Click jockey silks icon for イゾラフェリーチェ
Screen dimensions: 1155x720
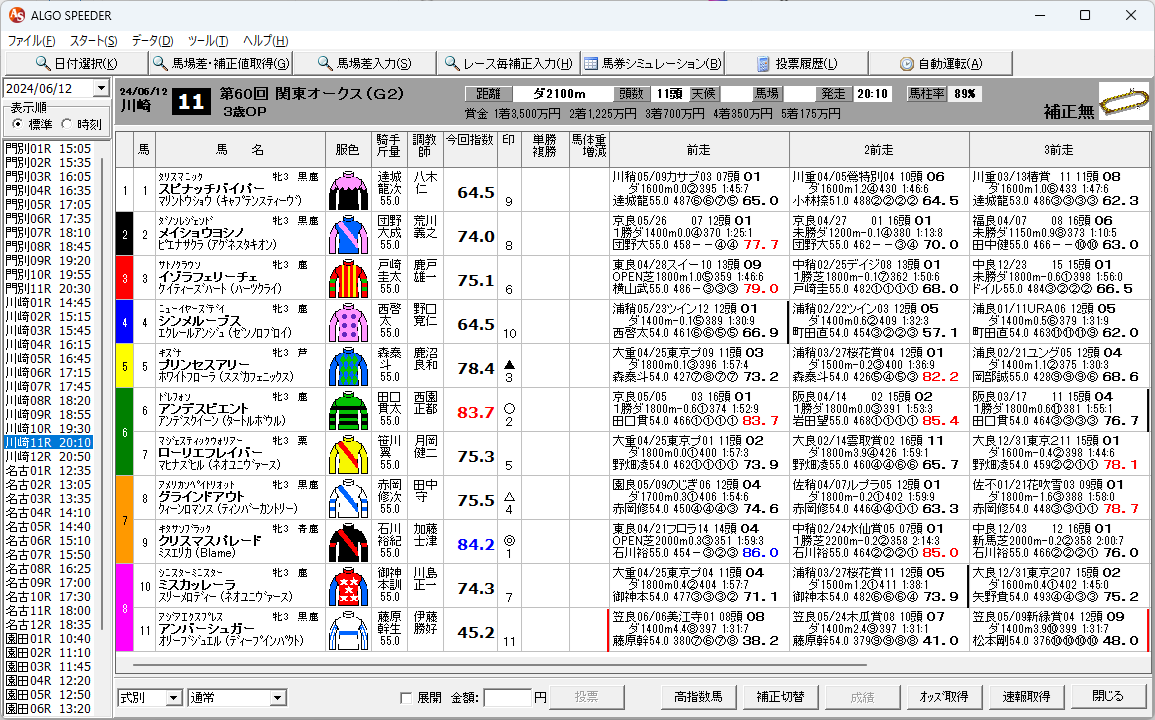tap(348, 279)
